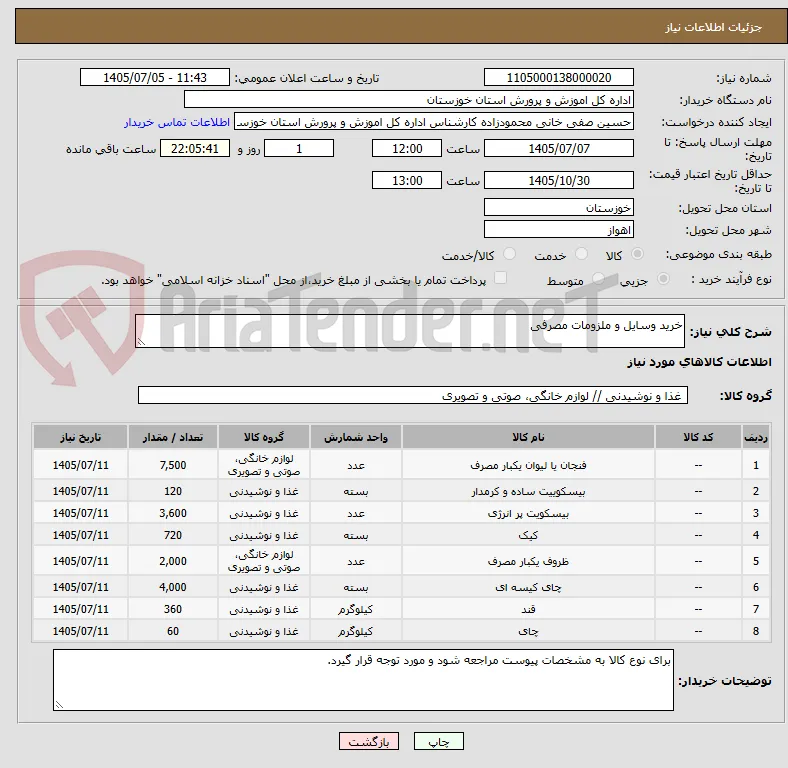The width and height of the screenshot is (788, 768).
Task: Click the توضیحات خریدار text area
Action: [363, 680]
